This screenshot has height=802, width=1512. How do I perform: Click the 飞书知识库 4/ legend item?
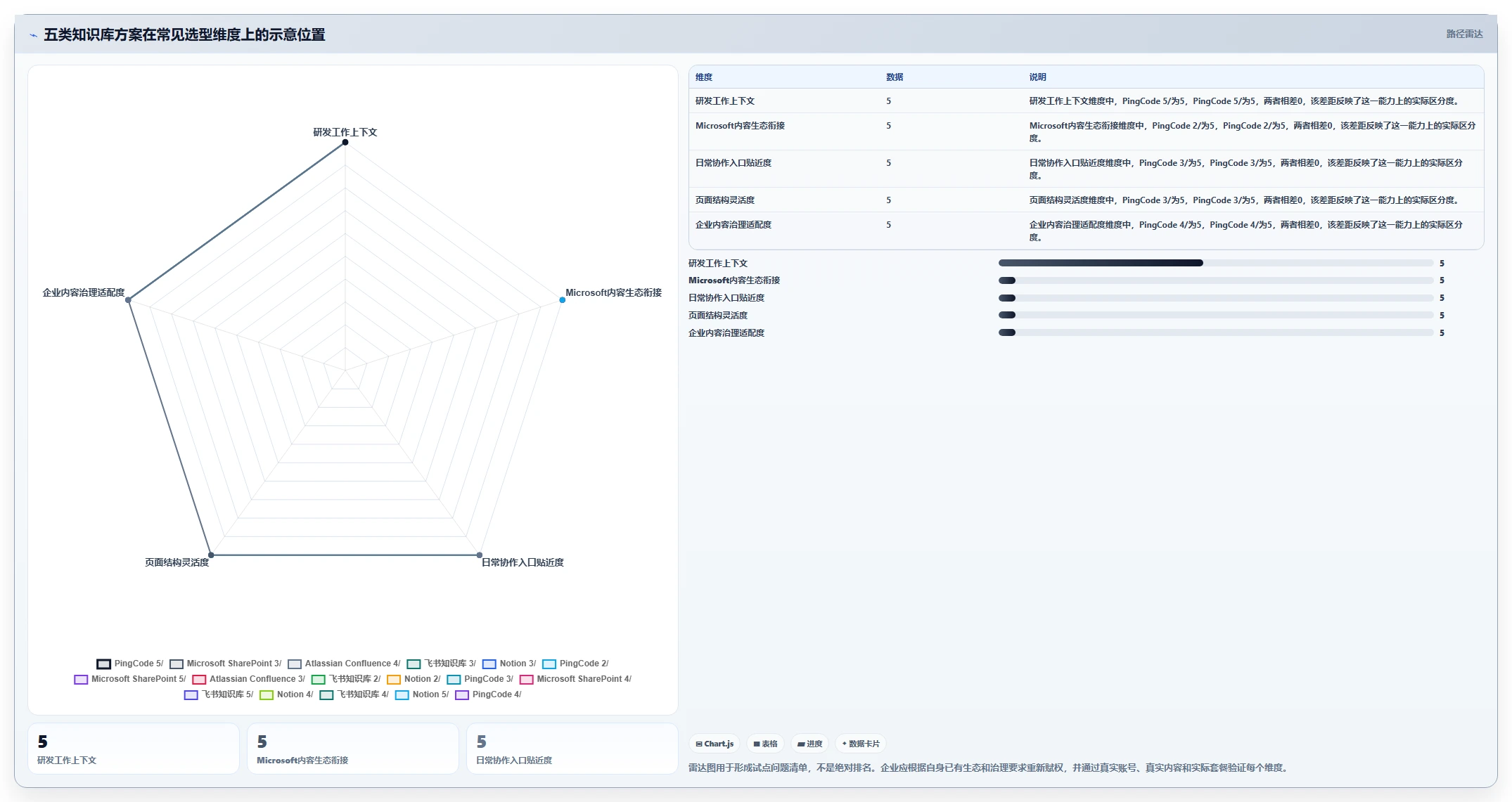coord(354,694)
